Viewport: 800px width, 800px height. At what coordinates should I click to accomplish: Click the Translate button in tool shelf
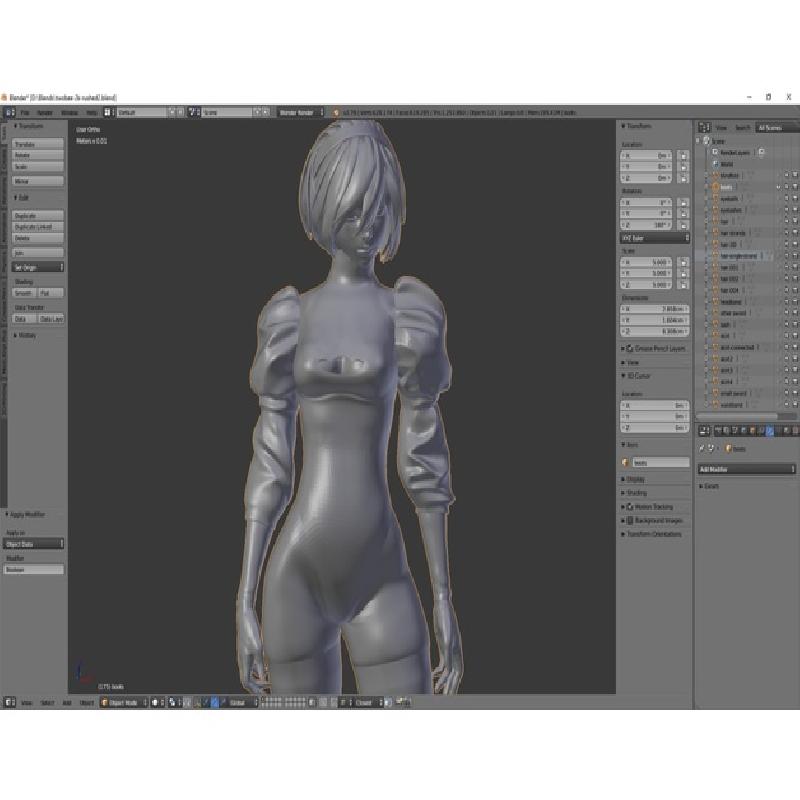click(38, 144)
